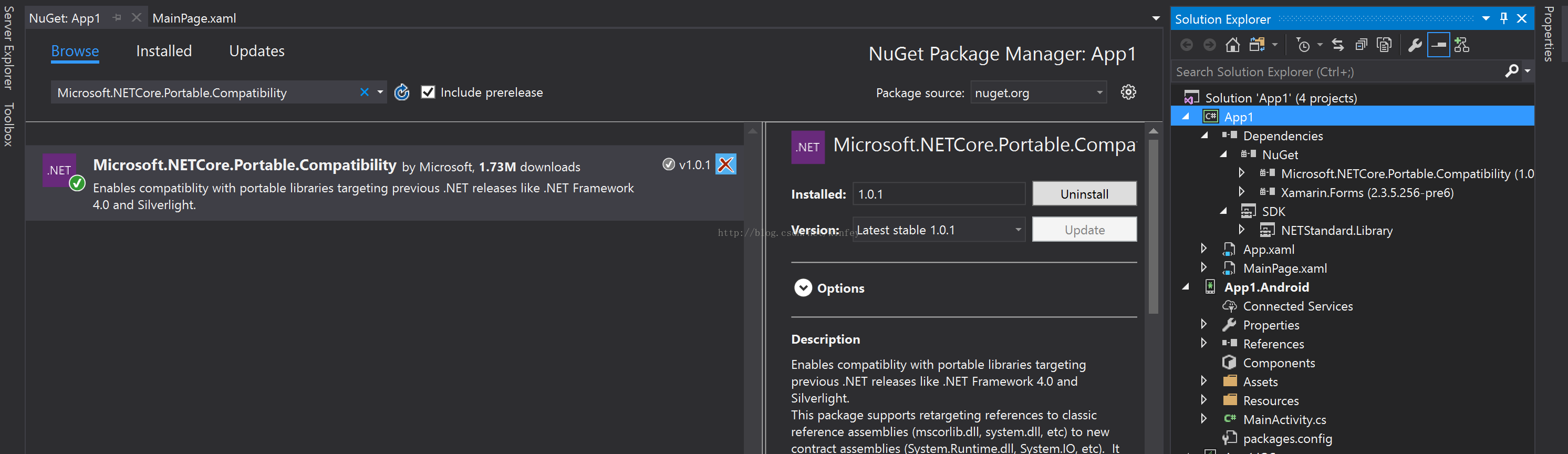The height and width of the screenshot is (454, 1568).
Task: Click the Forward arrow in Solution Explorer toolbar
Action: (1209, 45)
